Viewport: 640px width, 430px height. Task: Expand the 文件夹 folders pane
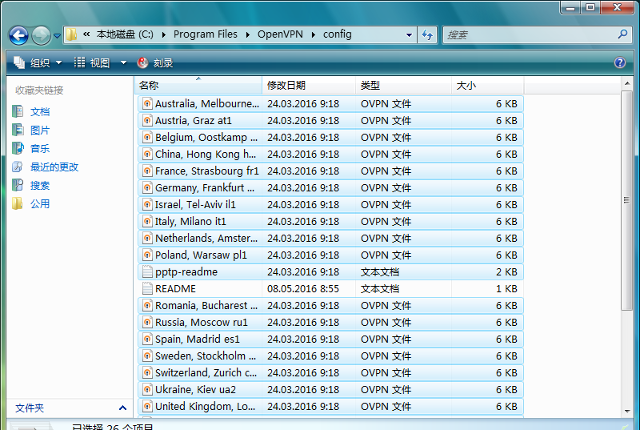point(122,408)
